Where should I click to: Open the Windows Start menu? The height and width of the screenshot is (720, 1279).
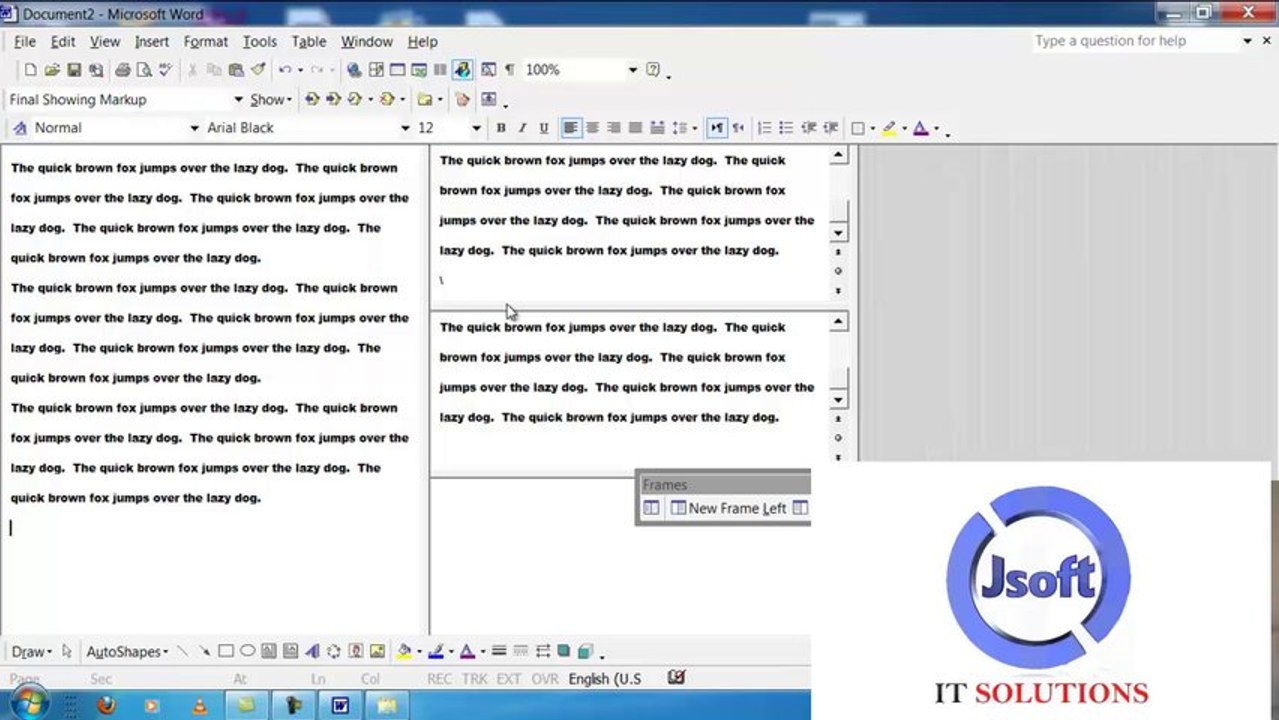pos(28,704)
